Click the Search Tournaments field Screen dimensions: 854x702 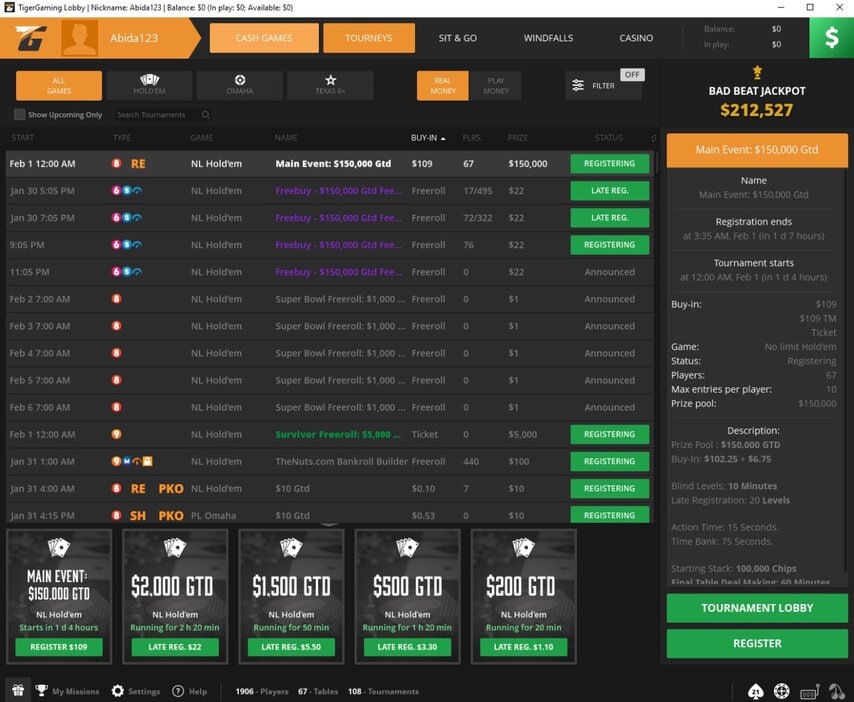point(155,115)
